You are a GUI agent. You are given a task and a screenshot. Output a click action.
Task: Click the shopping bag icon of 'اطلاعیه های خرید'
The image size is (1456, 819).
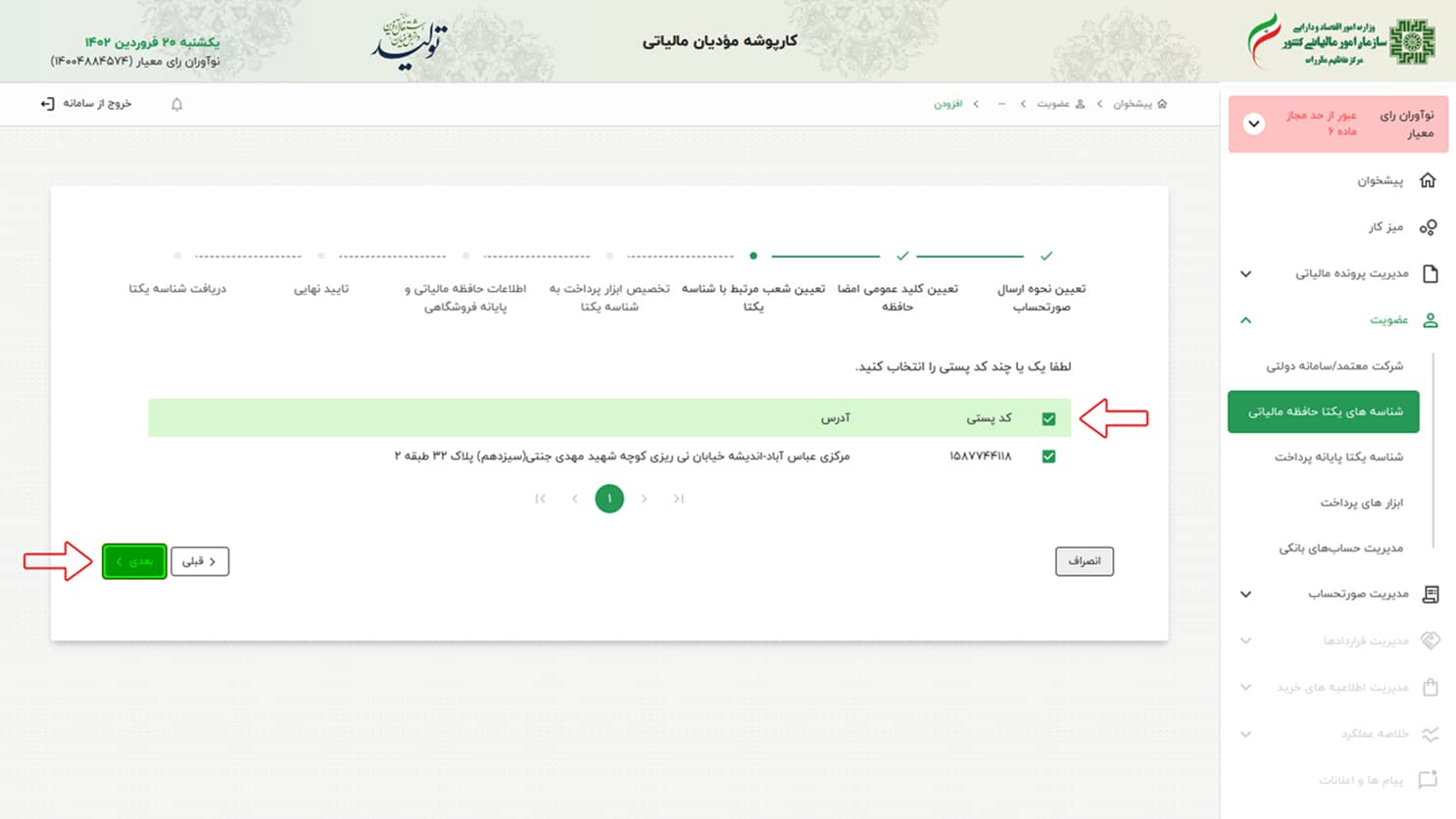click(1431, 688)
